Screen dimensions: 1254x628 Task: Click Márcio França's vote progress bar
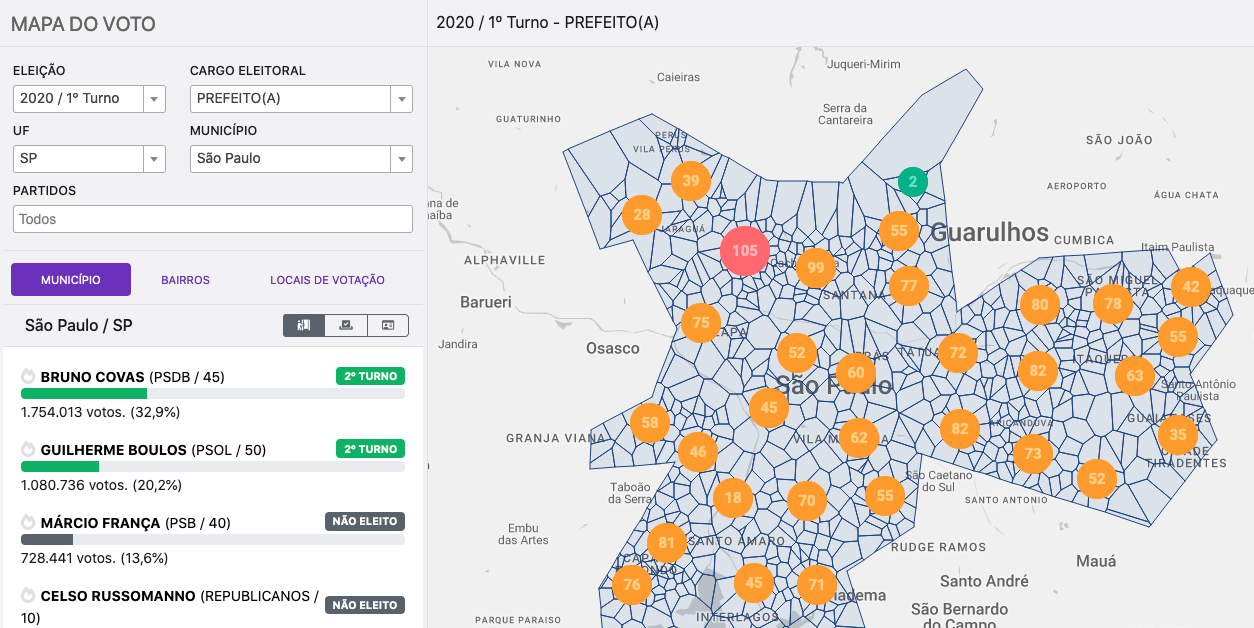[212, 539]
